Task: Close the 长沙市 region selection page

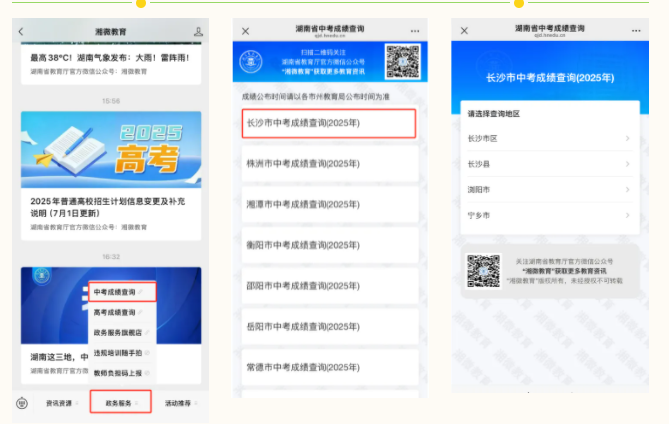Action: click(x=464, y=31)
